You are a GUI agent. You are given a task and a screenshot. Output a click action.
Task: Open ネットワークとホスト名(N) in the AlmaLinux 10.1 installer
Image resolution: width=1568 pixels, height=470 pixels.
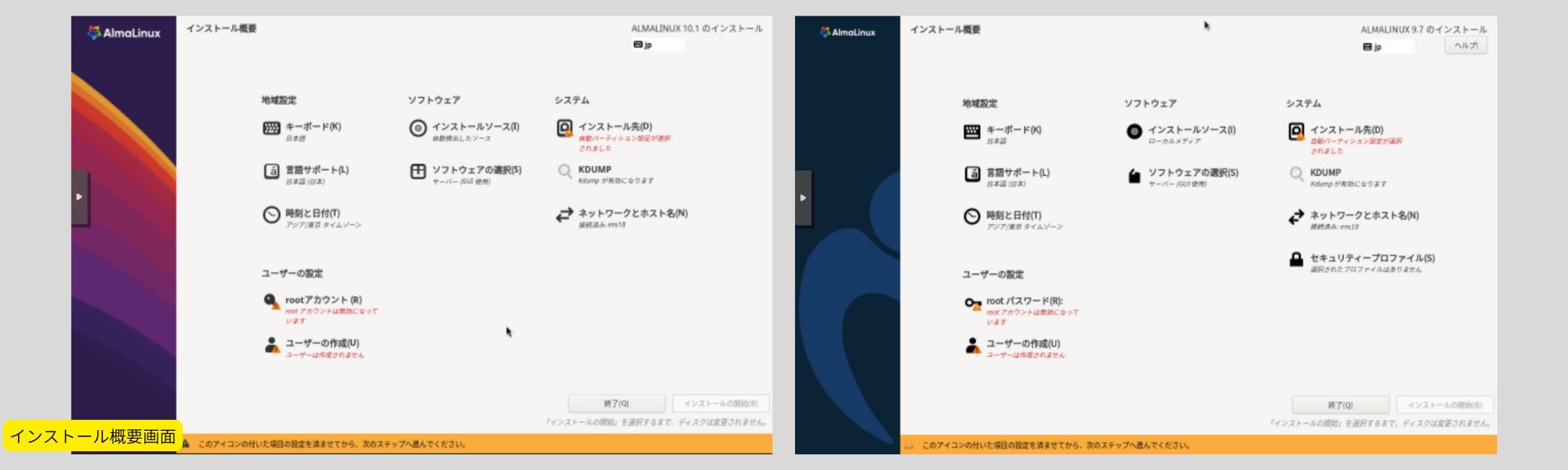click(x=622, y=217)
